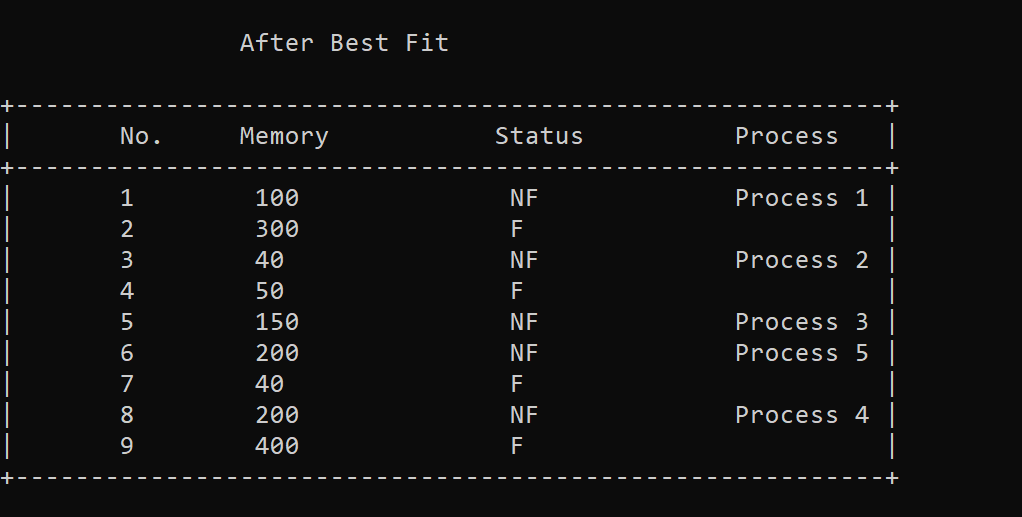The image size is (1022, 517).
Task: Click the "After Best Fit" title text
Action: pos(344,43)
